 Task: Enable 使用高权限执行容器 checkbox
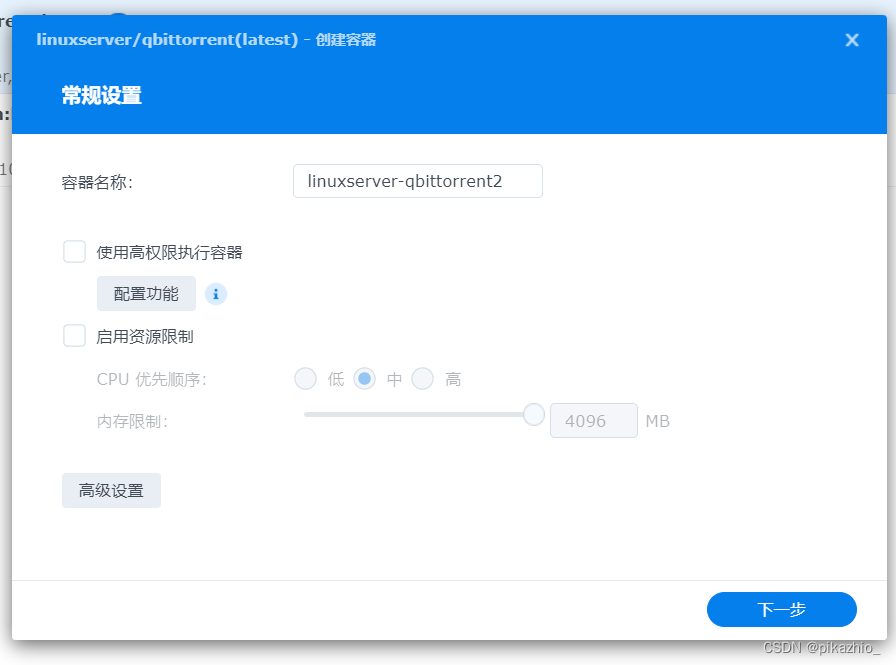click(x=74, y=252)
